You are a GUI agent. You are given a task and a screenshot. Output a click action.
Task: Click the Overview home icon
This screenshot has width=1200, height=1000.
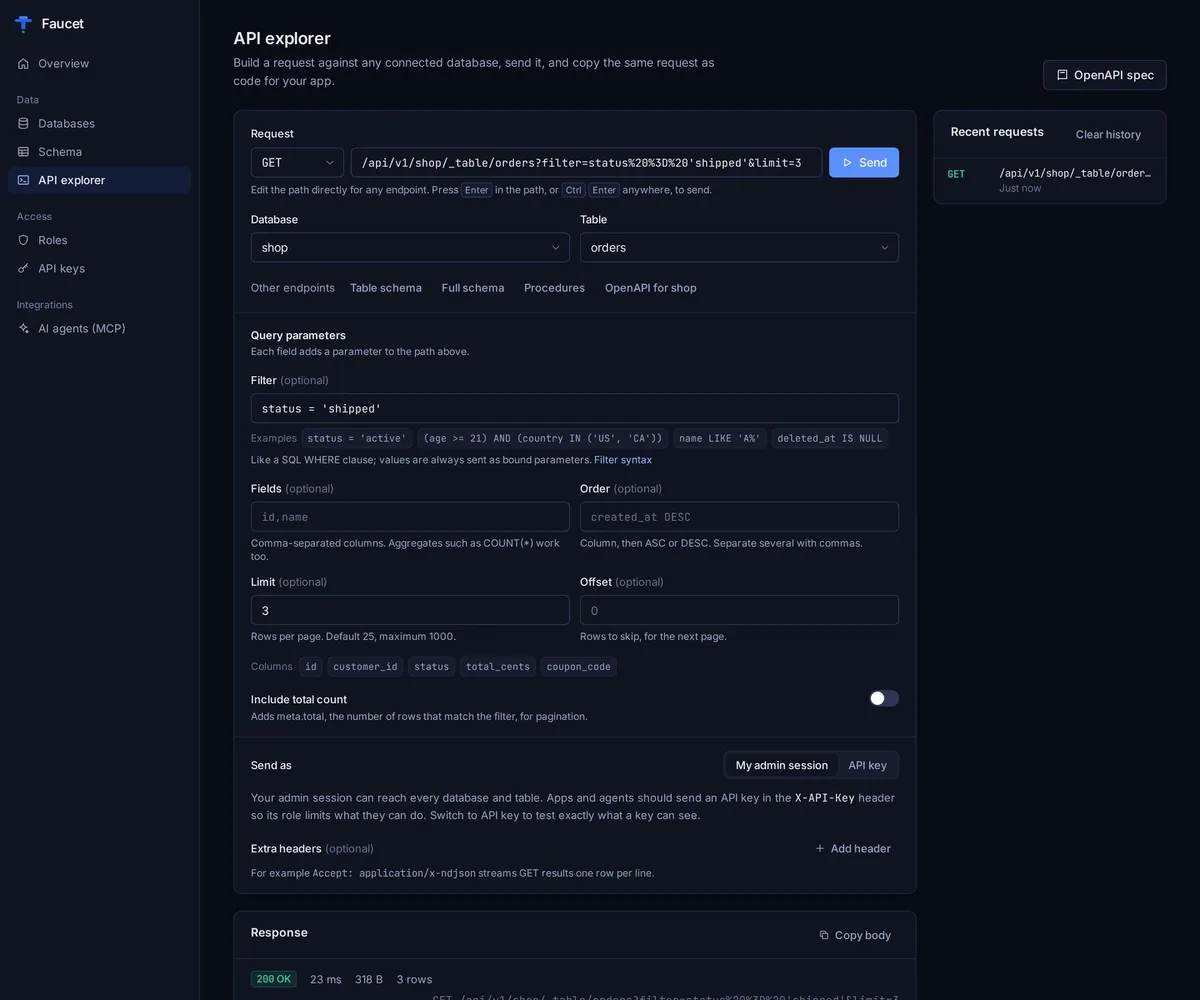click(23, 63)
